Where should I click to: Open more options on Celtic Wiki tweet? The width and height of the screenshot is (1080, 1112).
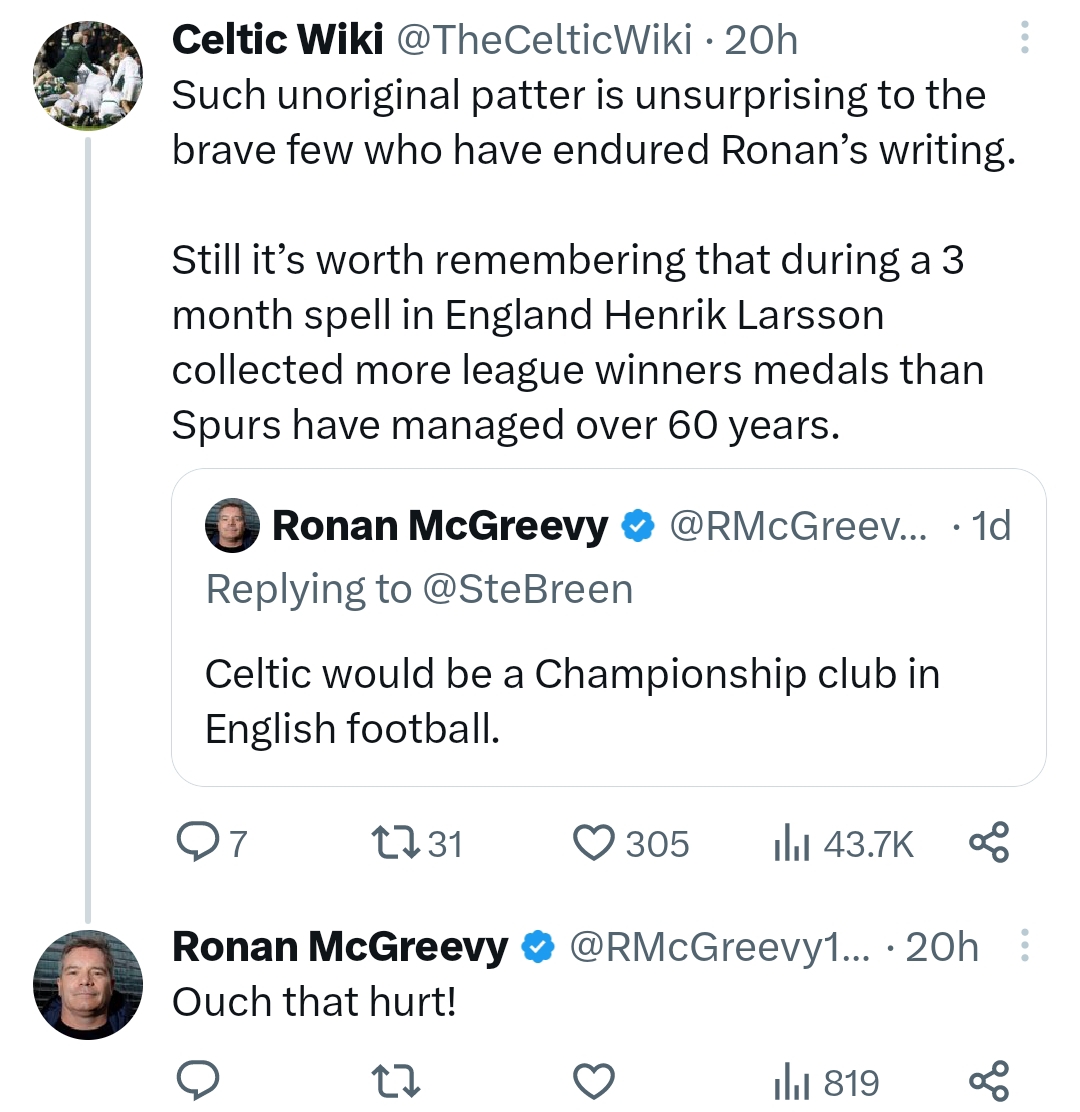[x=1024, y=40]
